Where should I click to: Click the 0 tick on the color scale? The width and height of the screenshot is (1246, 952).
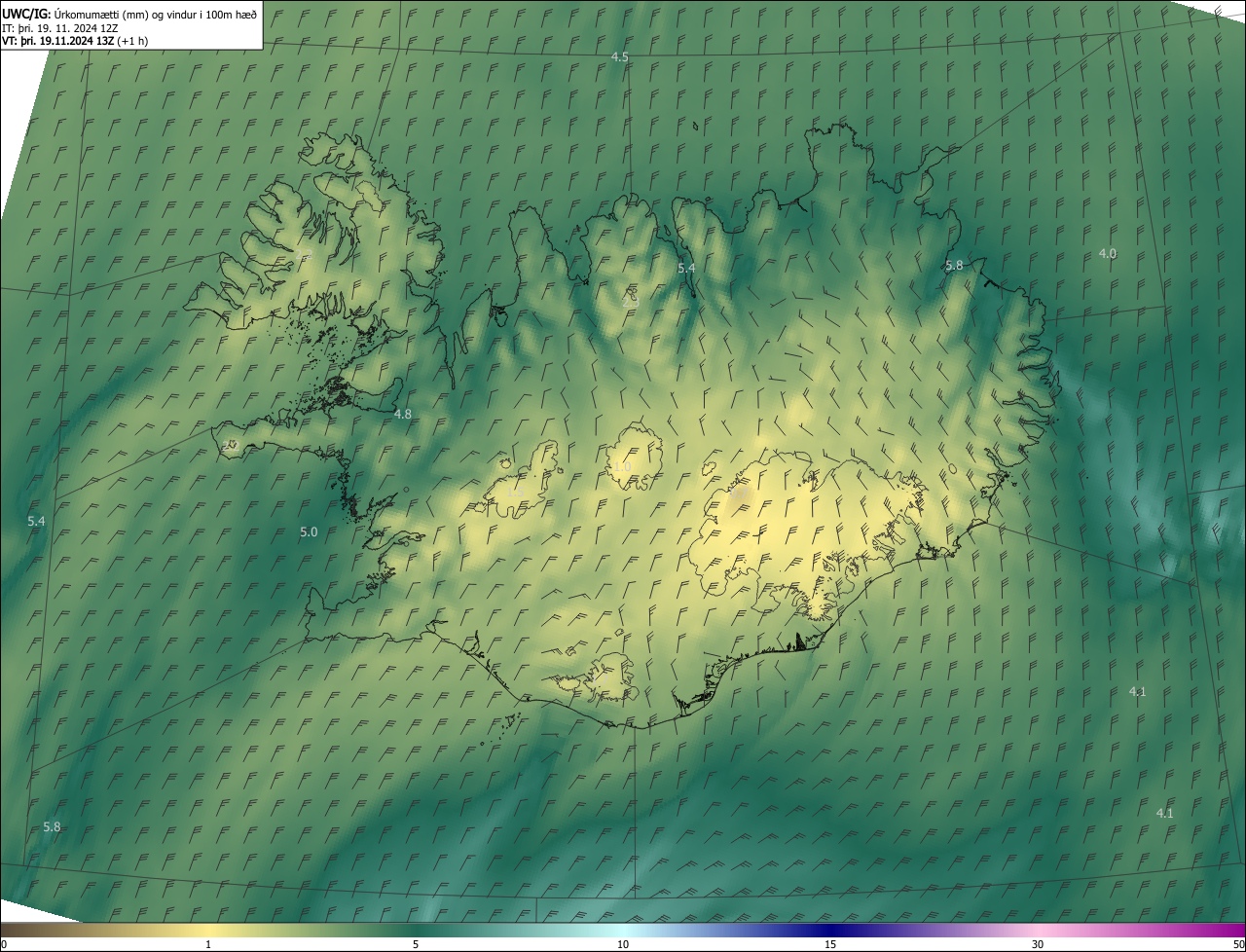point(4,944)
